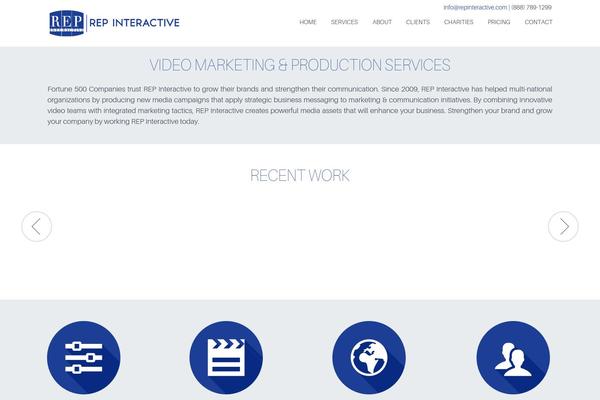This screenshot has width=600, height=400.
Task: Show previous Recent Work slide
Action: (36, 227)
